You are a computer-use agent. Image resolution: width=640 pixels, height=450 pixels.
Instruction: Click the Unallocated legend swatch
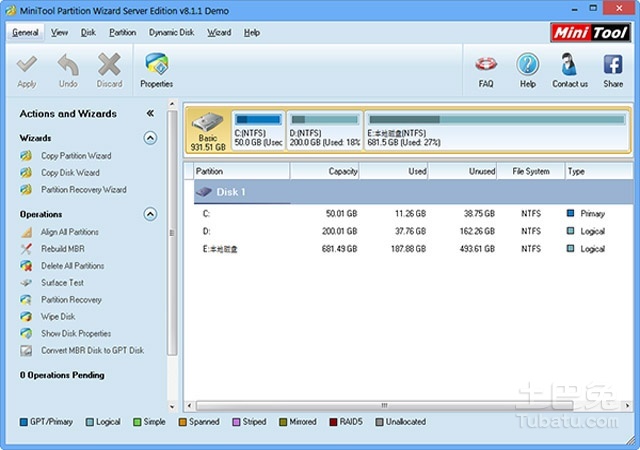click(x=379, y=422)
